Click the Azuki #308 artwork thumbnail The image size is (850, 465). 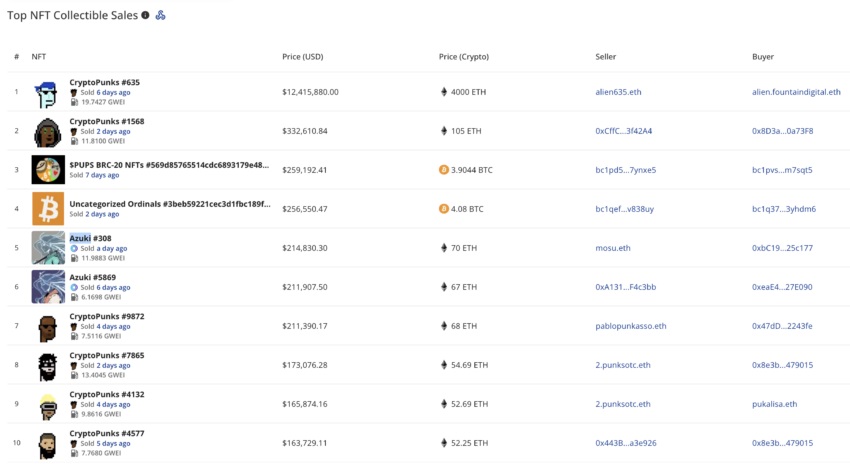click(x=48, y=248)
